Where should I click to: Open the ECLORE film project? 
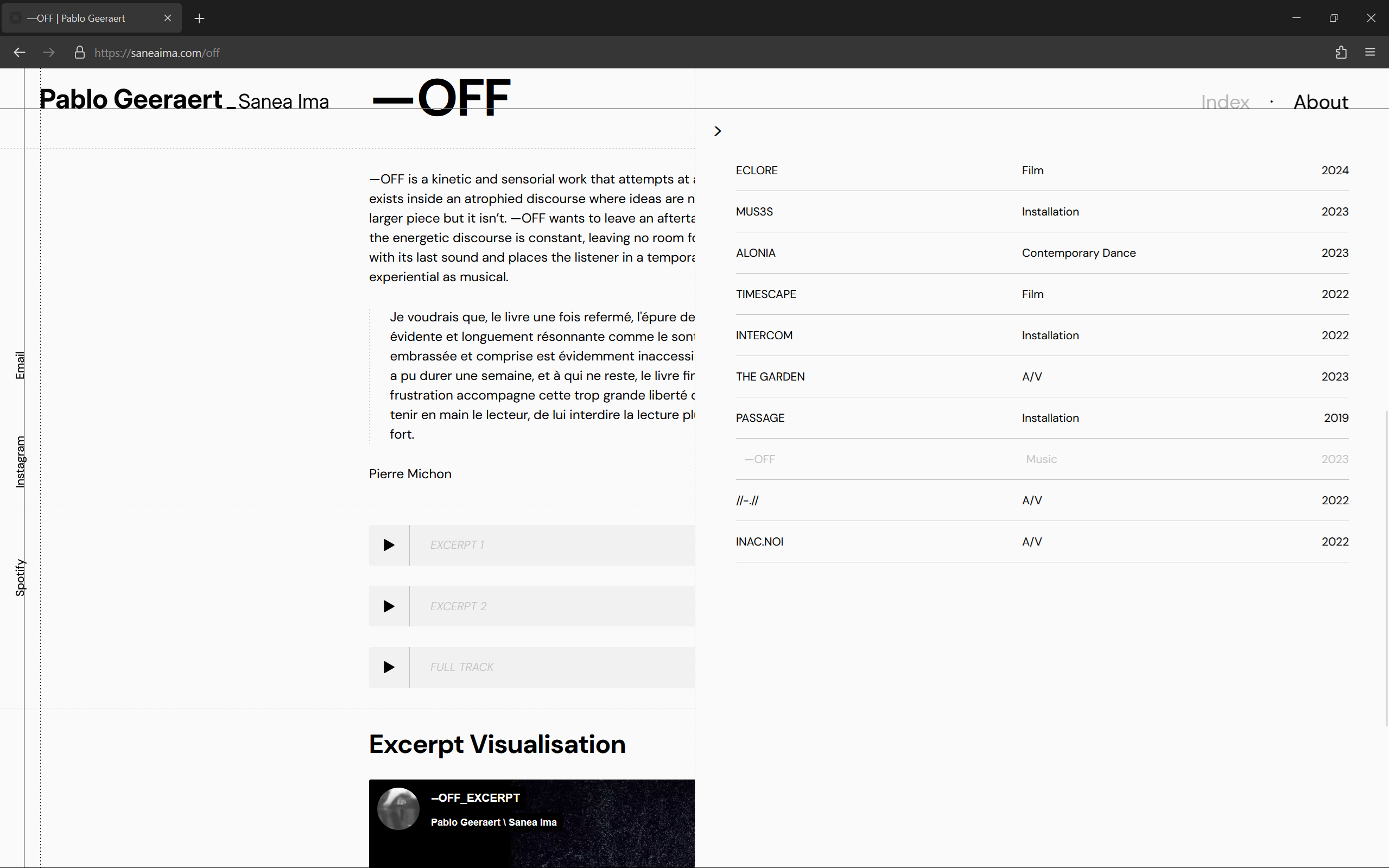(757, 170)
